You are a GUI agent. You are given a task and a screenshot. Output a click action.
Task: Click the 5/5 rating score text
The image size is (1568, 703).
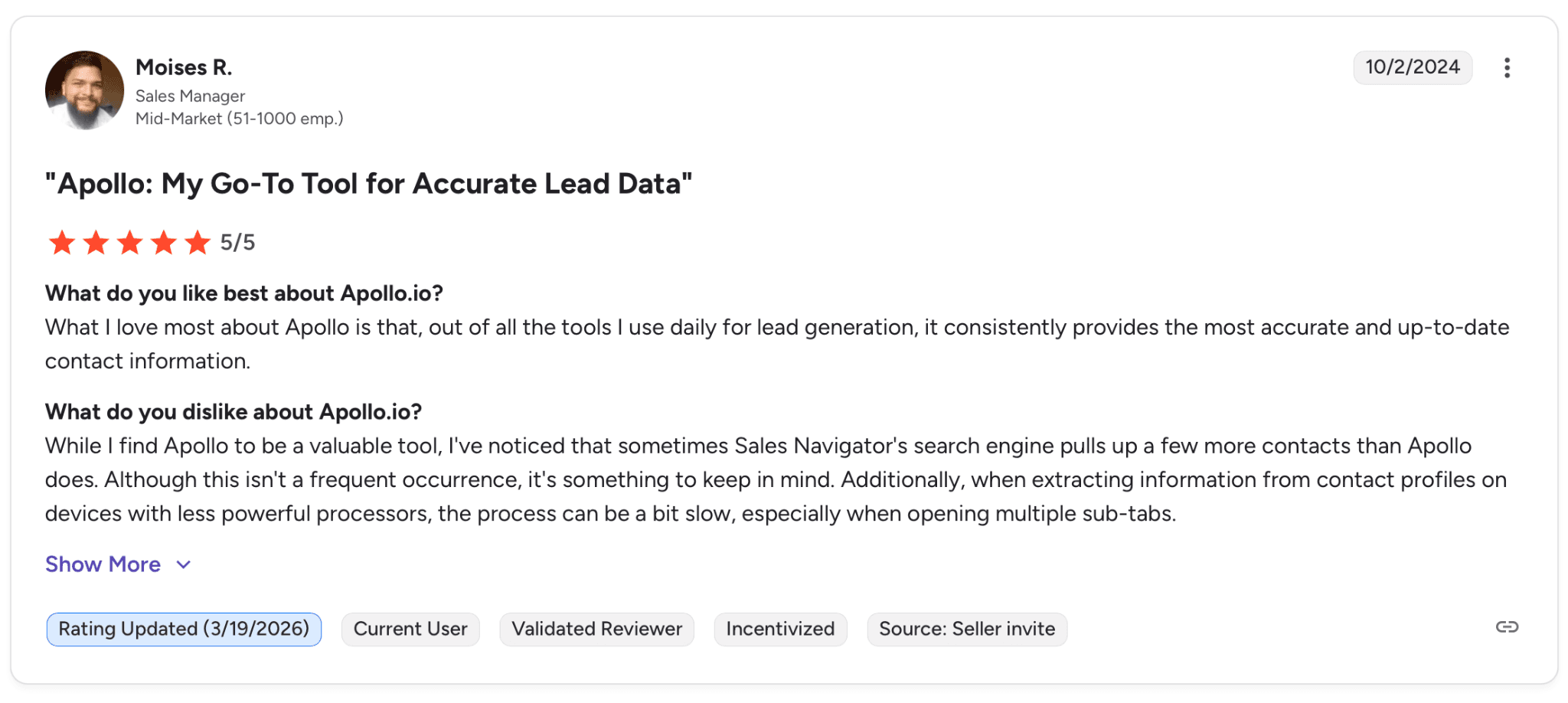coord(237,243)
